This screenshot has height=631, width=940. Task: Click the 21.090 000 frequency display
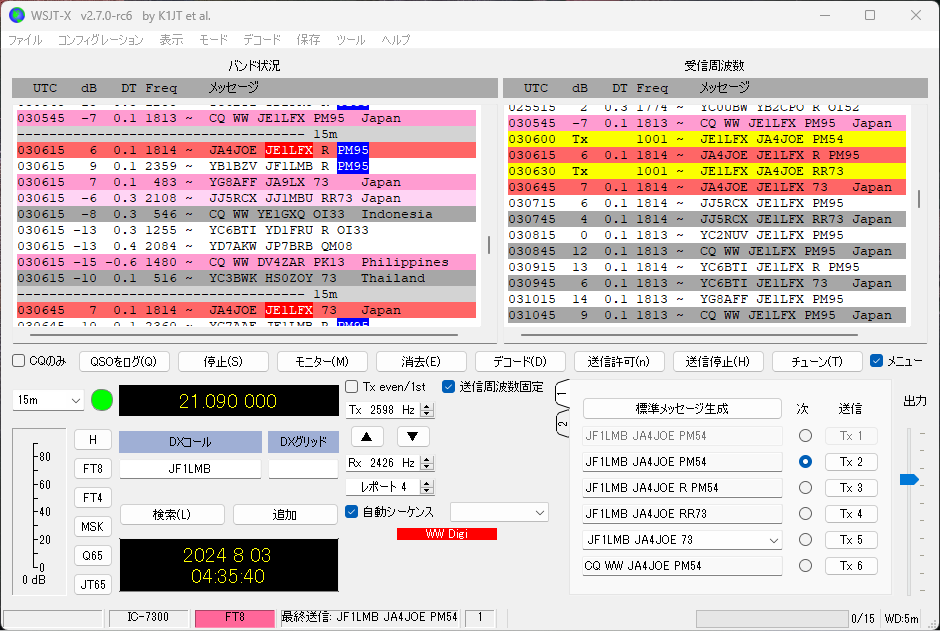pos(228,400)
